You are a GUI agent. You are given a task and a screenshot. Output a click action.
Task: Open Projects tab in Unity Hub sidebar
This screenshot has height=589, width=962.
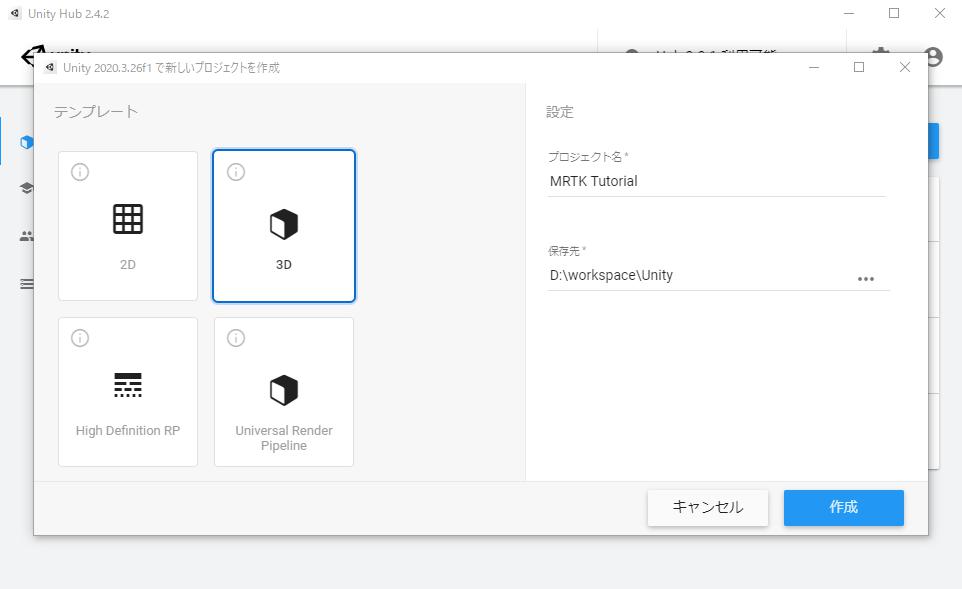[x=26, y=142]
